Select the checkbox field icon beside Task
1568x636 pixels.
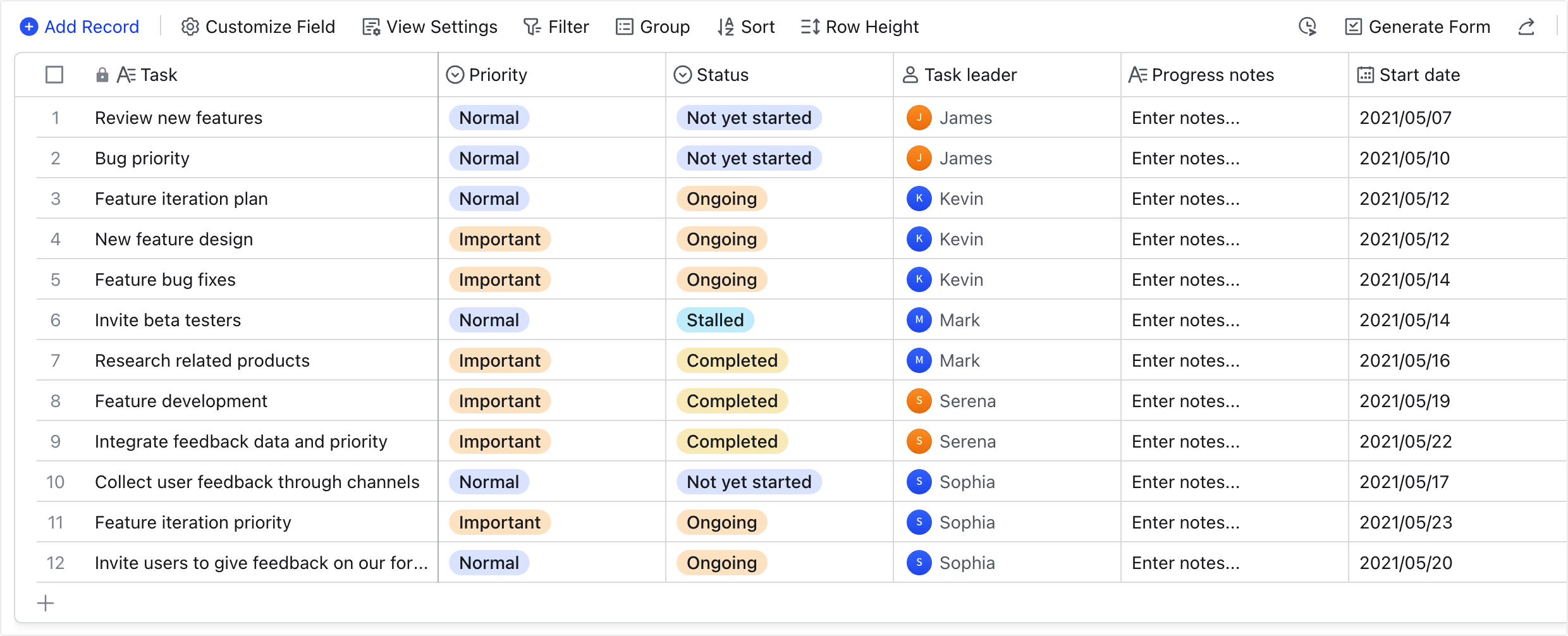pos(127,75)
